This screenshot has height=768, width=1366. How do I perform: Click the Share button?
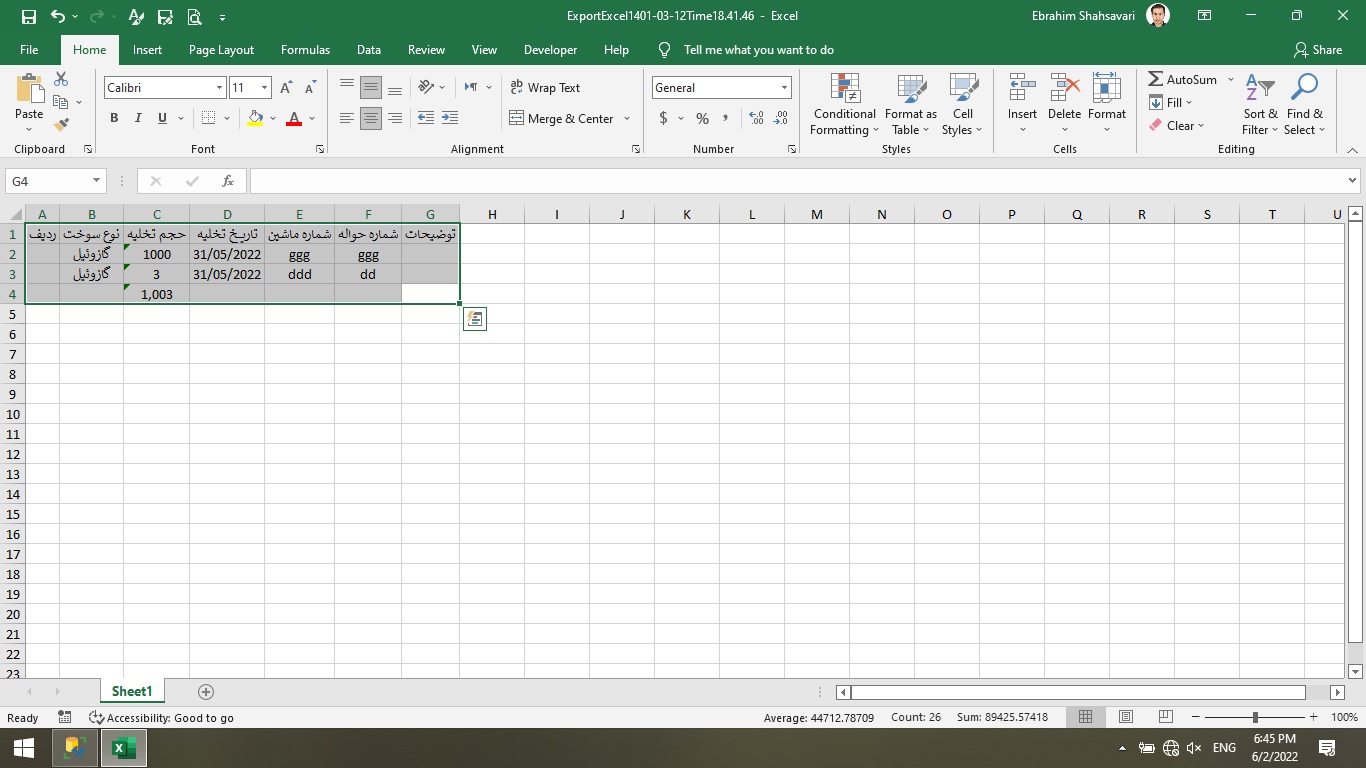point(1318,50)
